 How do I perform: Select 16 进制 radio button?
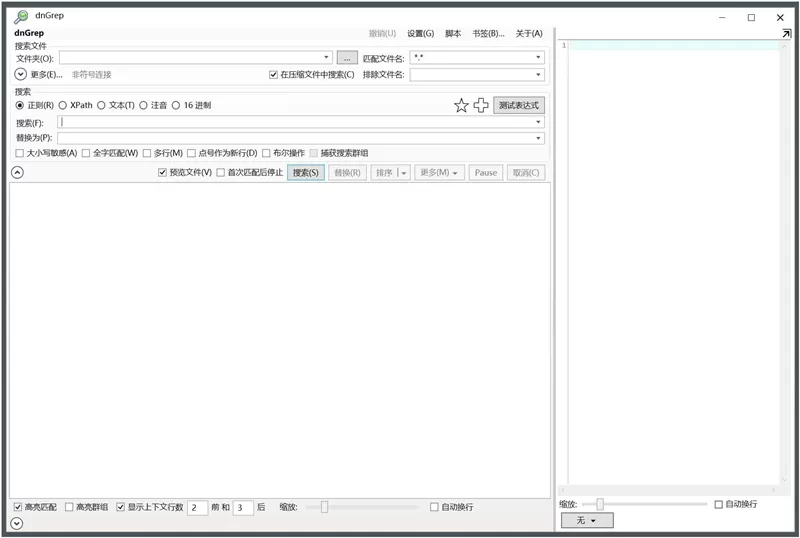176,105
